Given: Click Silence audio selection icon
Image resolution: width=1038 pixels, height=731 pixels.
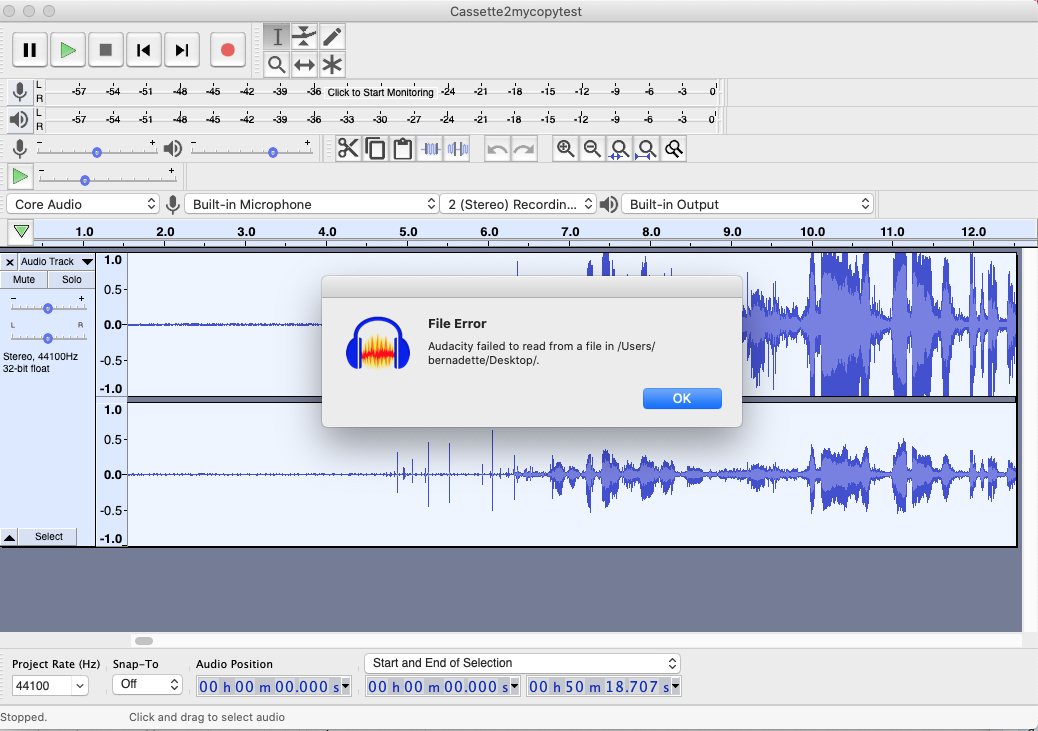Looking at the screenshot, I should (x=457, y=149).
